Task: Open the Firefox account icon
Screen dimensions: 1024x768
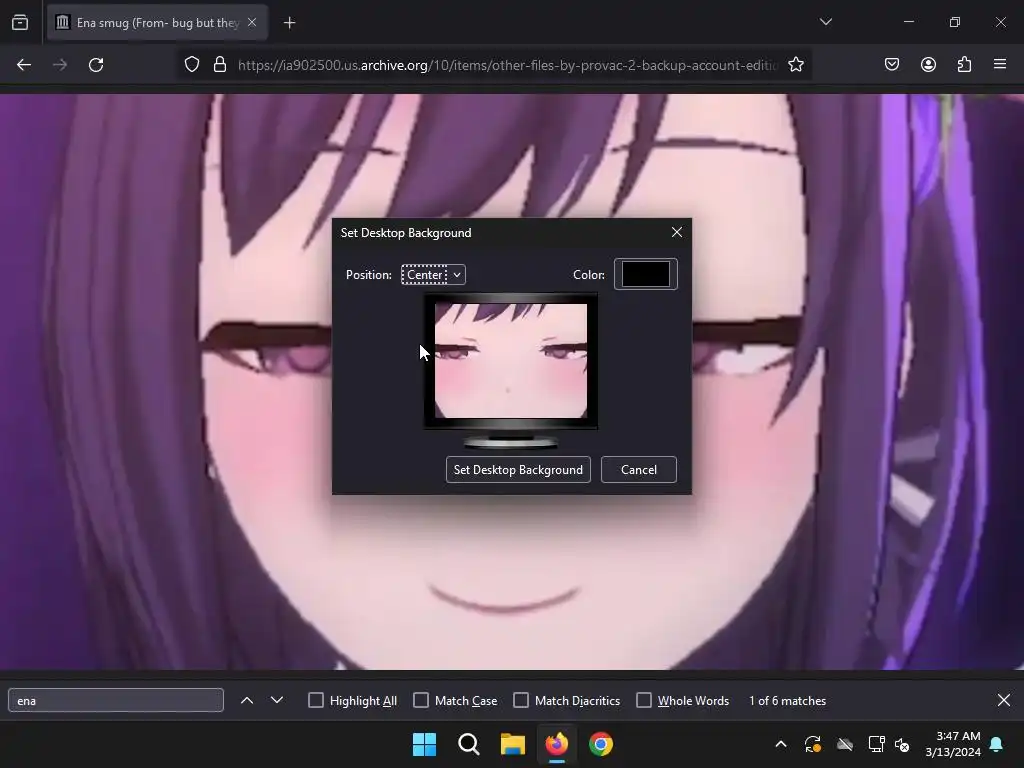Action: (928, 65)
